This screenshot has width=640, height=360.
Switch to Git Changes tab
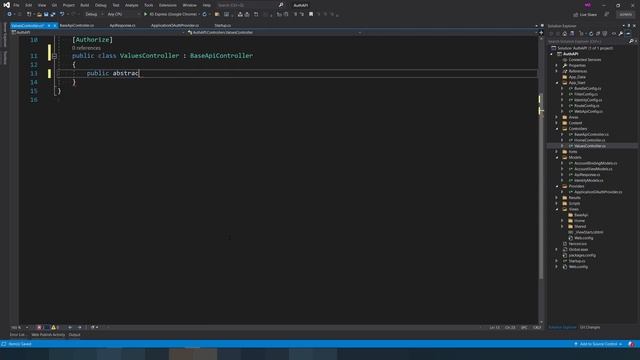pos(590,327)
